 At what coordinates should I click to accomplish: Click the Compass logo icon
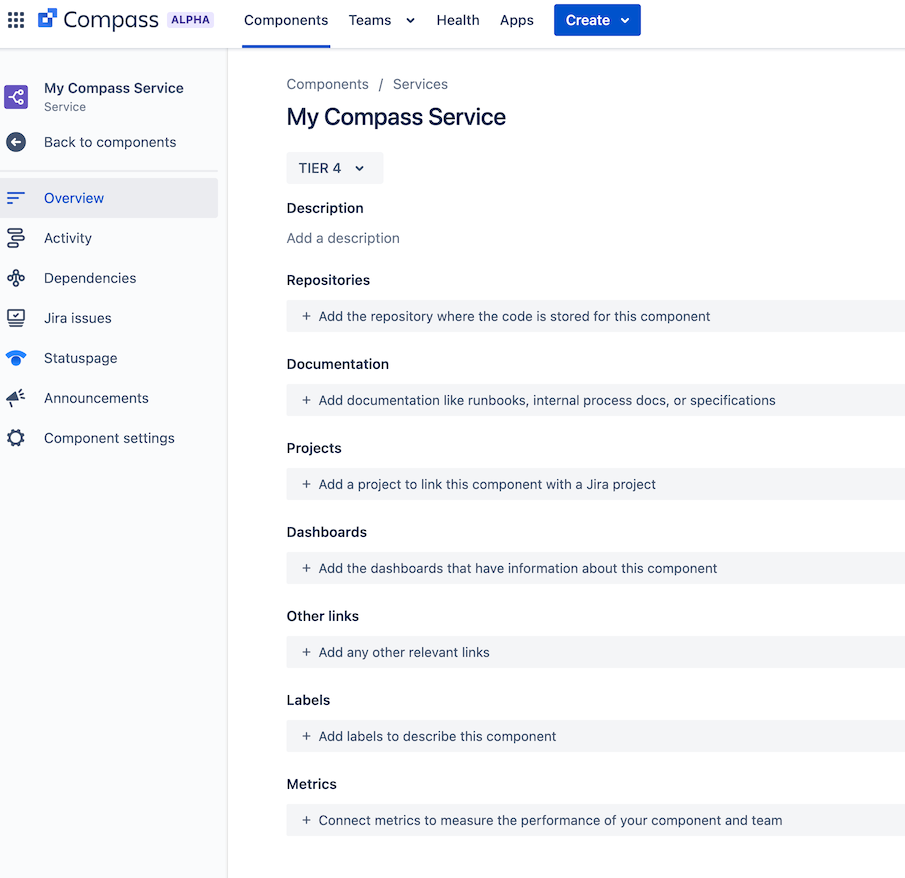(47, 18)
